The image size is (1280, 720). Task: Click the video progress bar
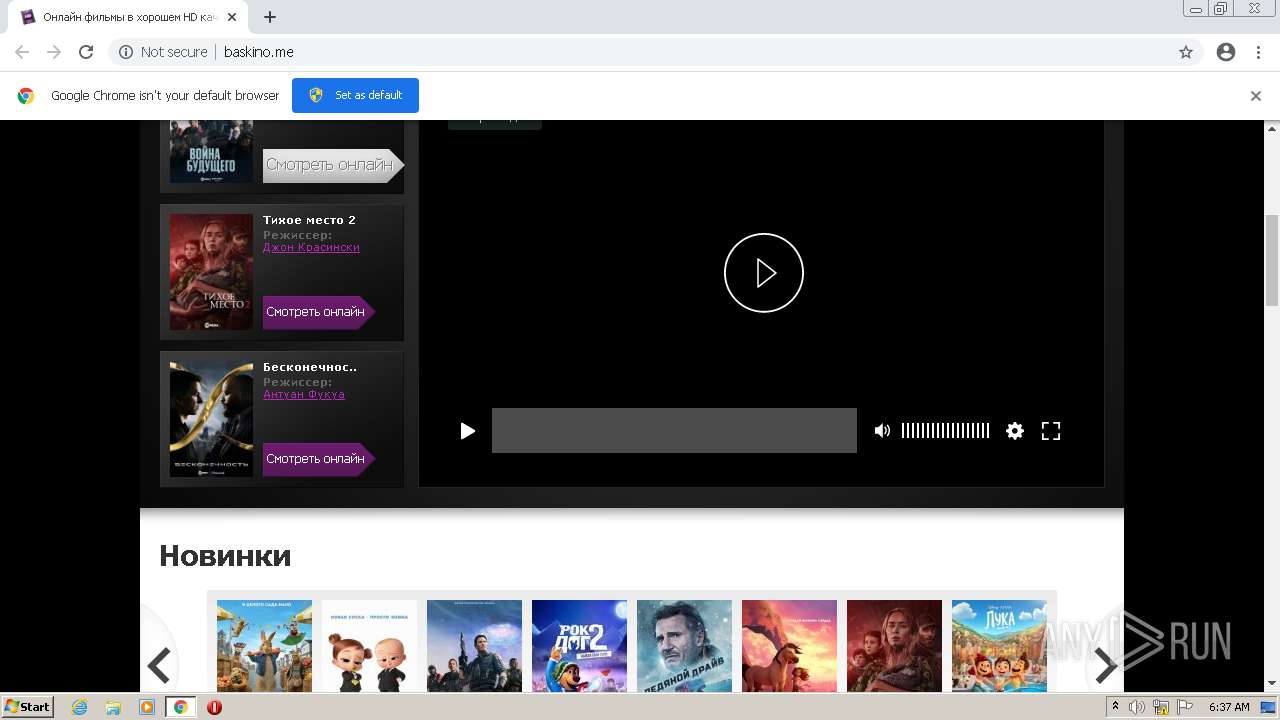click(x=674, y=430)
